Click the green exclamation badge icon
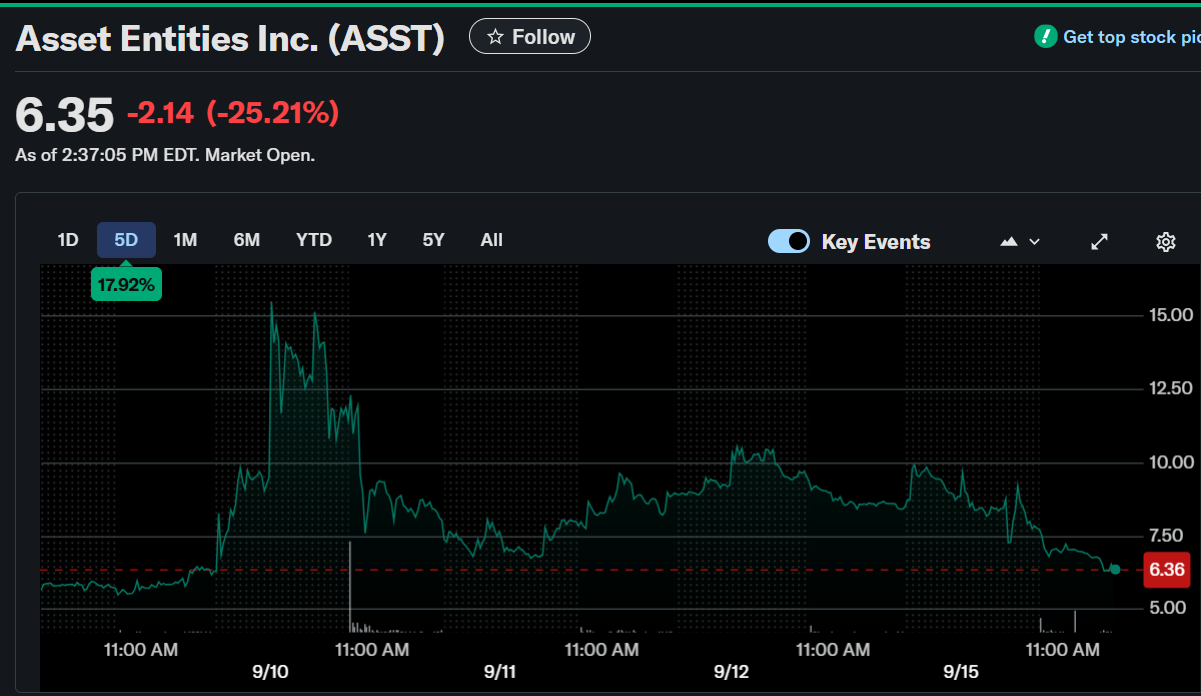This screenshot has width=1201, height=696. pyautogui.click(x=1045, y=37)
